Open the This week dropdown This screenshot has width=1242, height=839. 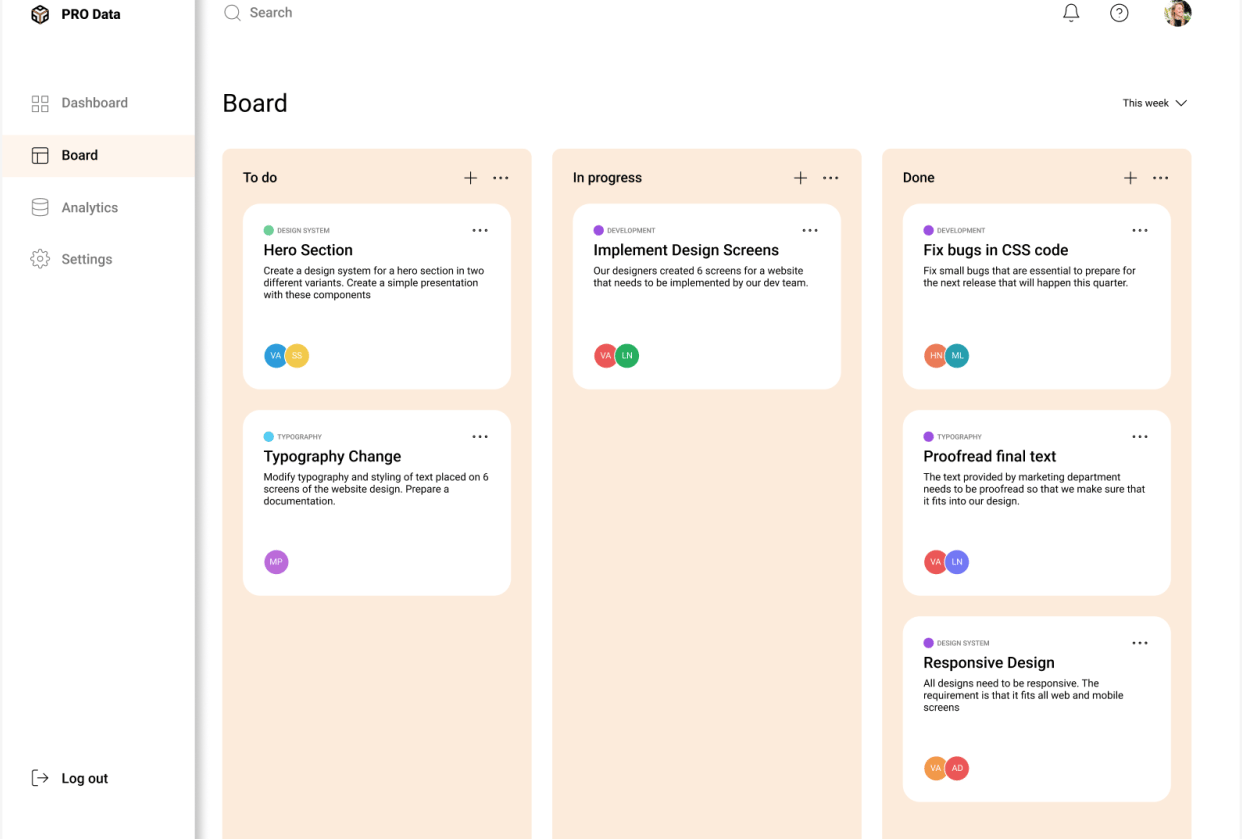[x=1155, y=102]
